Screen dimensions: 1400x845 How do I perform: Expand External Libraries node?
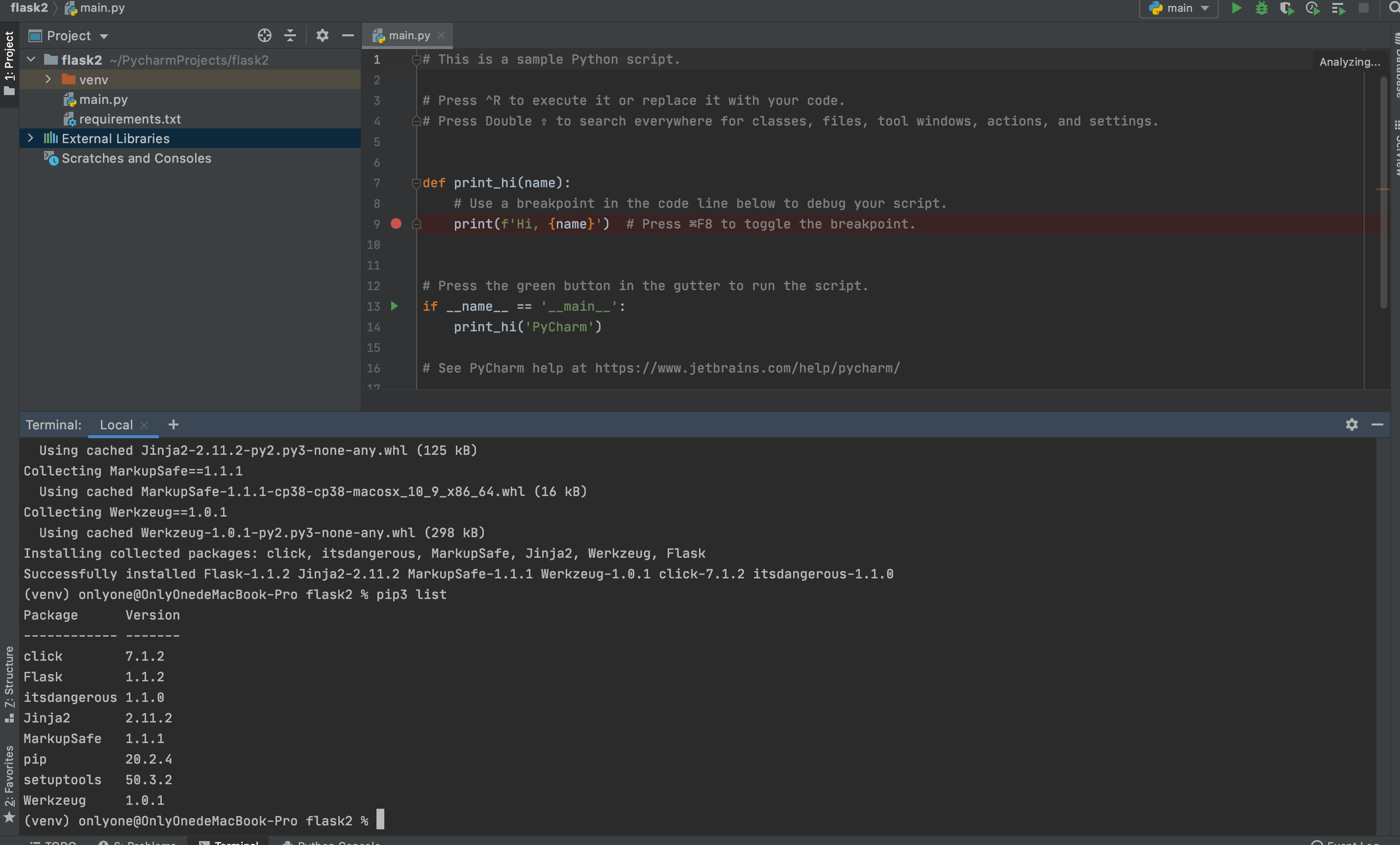[x=31, y=138]
